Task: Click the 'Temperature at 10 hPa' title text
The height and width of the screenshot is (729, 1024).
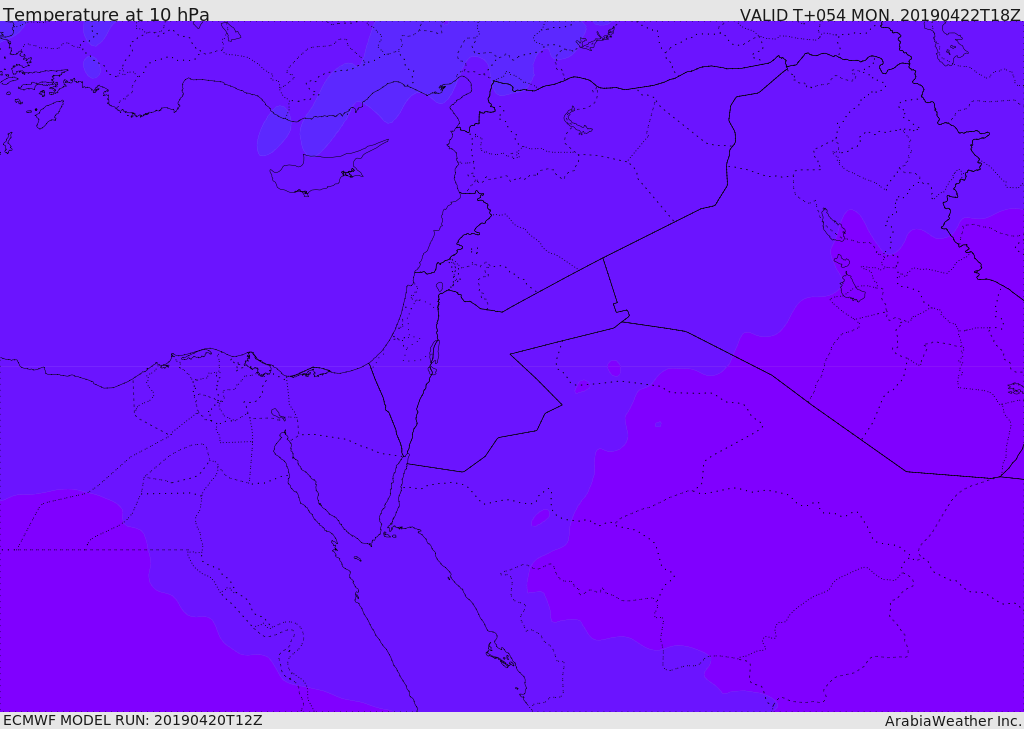Action: 106,14
